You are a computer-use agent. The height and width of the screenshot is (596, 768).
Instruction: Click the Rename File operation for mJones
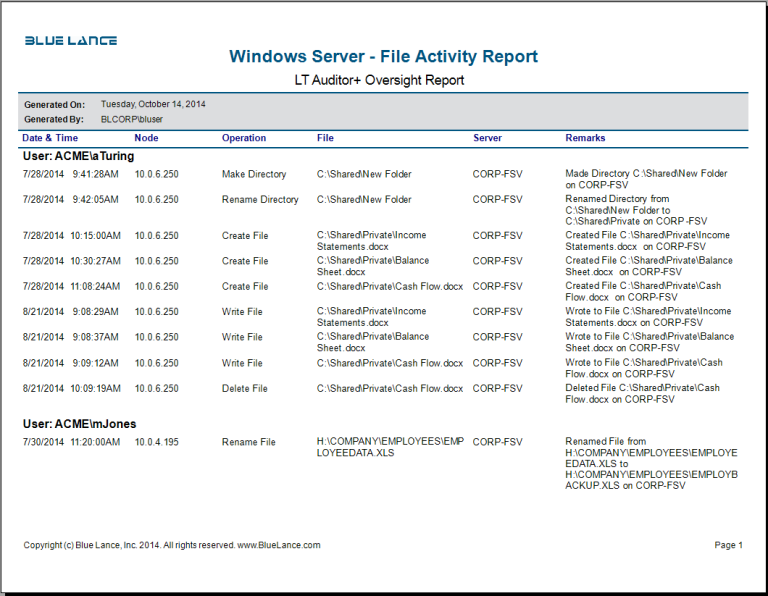(249, 442)
